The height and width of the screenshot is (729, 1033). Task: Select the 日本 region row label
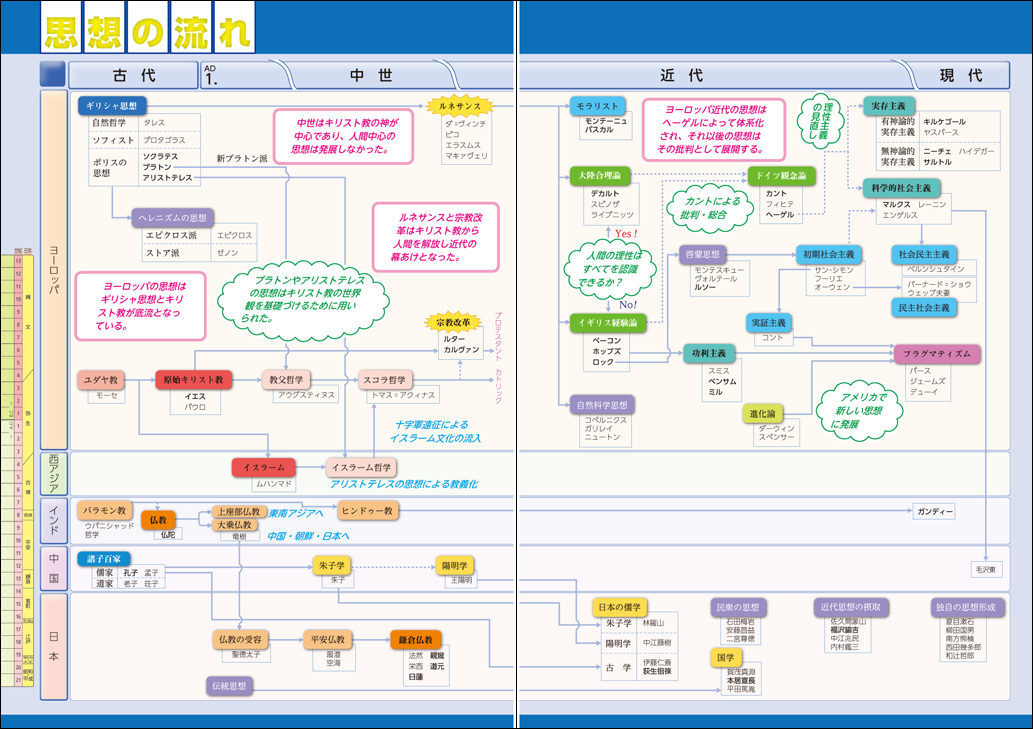[x=54, y=646]
